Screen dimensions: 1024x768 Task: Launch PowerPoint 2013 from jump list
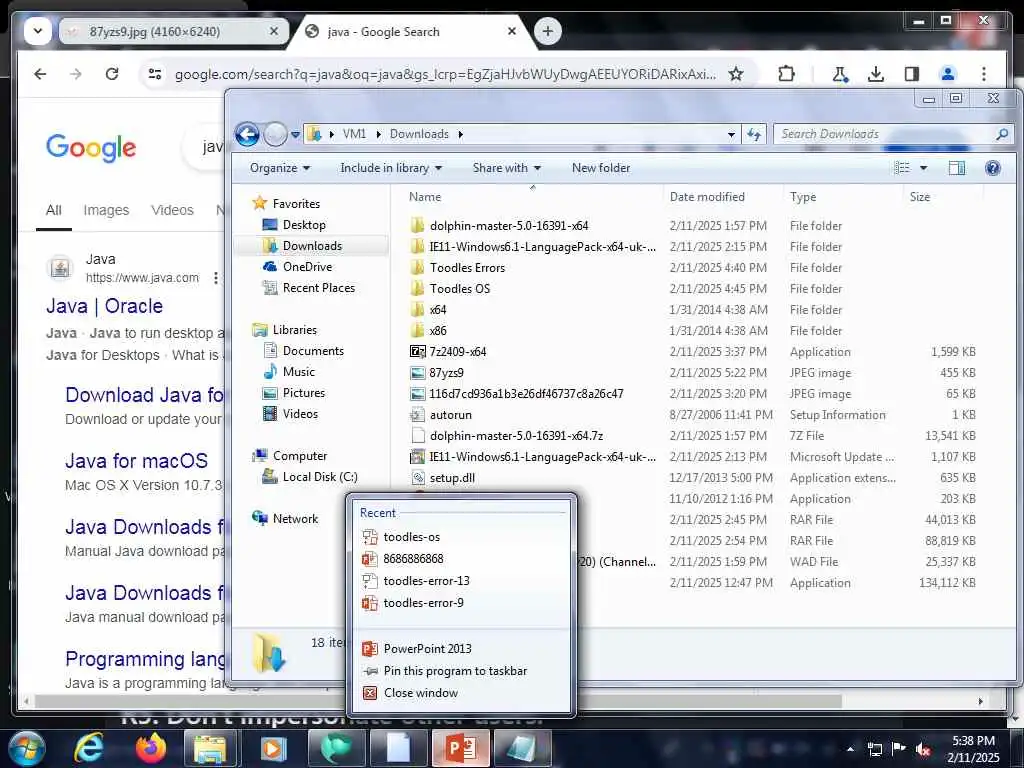(x=461, y=648)
